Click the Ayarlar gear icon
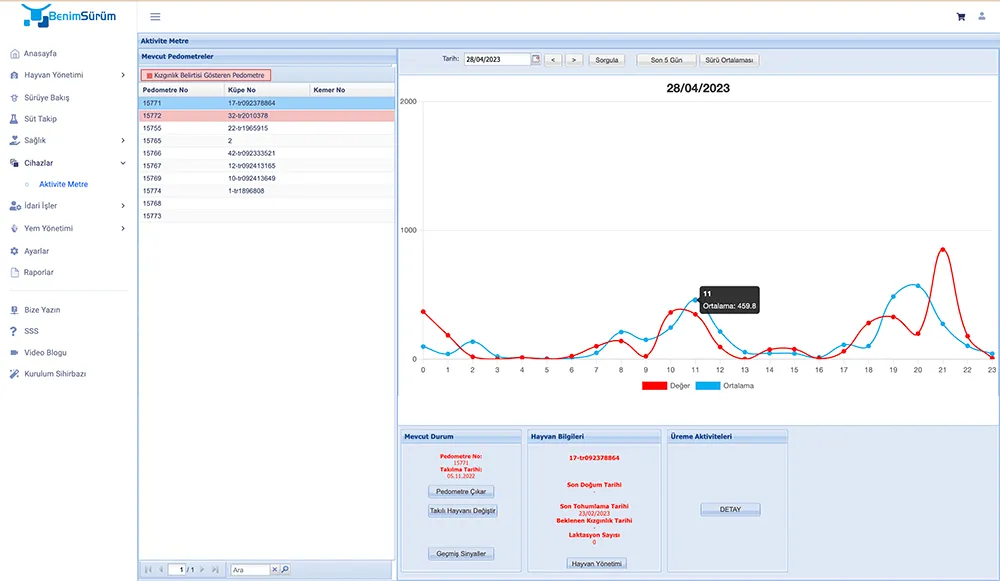 pyautogui.click(x=15, y=251)
